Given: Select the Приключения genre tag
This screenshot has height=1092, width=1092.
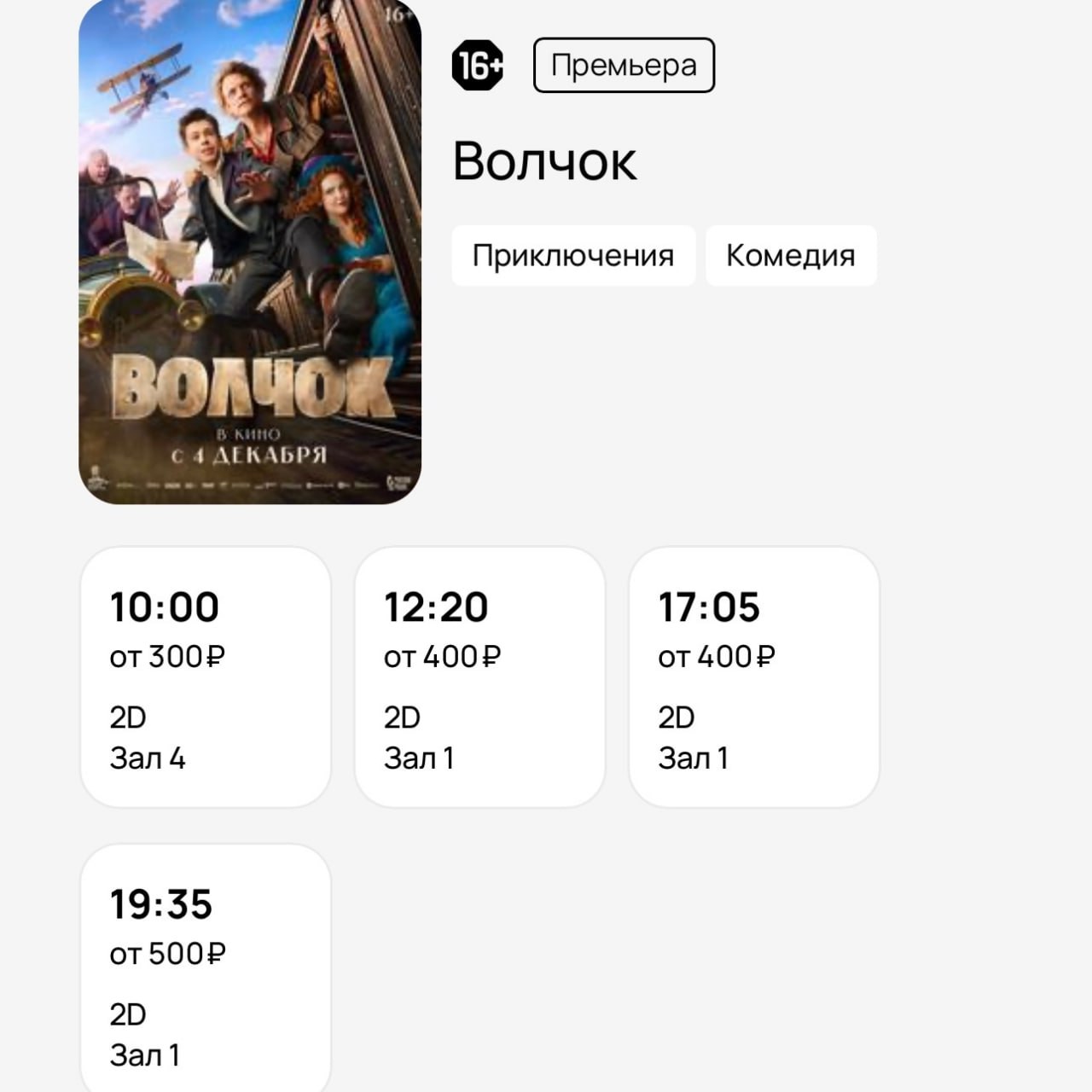Looking at the screenshot, I should pyautogui.click(x=572, y=255).
